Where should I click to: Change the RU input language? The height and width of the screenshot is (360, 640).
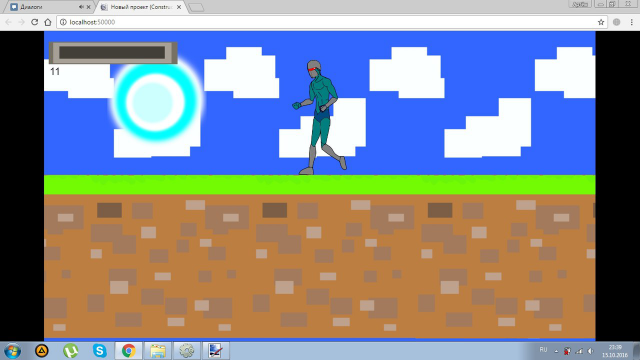(x=543, y=350)
